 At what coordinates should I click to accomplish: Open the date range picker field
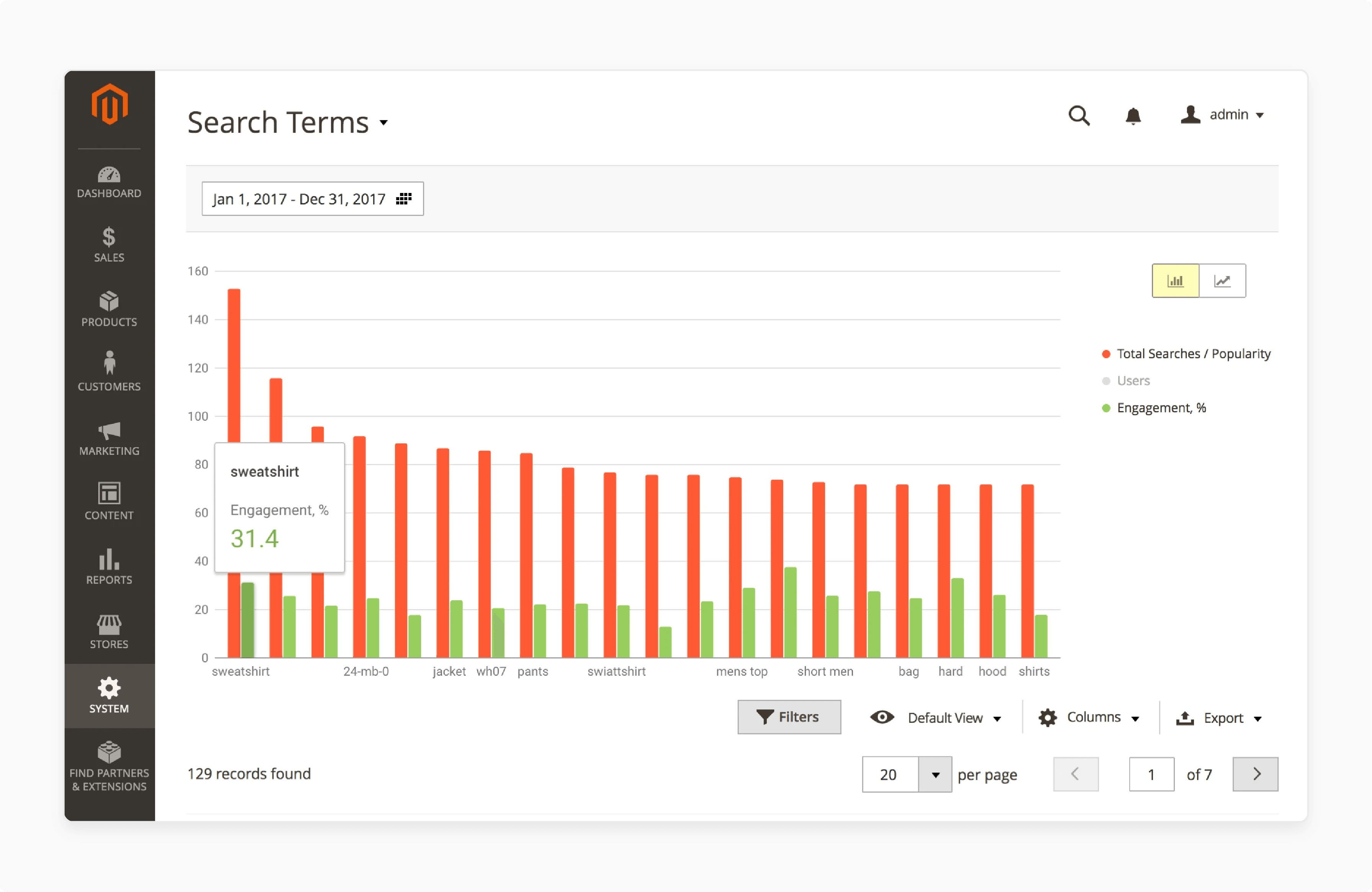(x=312, y=199)
